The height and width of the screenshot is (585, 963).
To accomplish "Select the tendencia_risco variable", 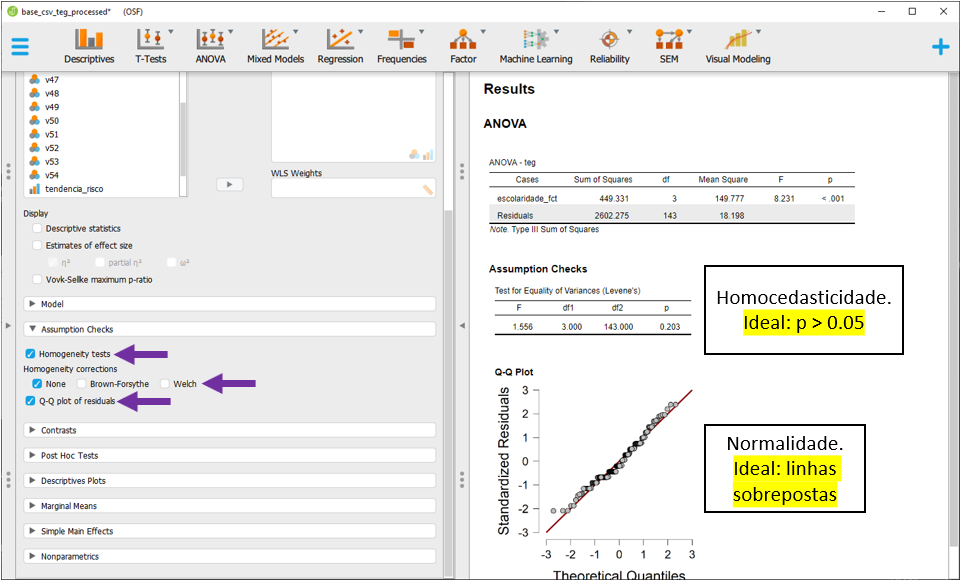I will 73,188.
